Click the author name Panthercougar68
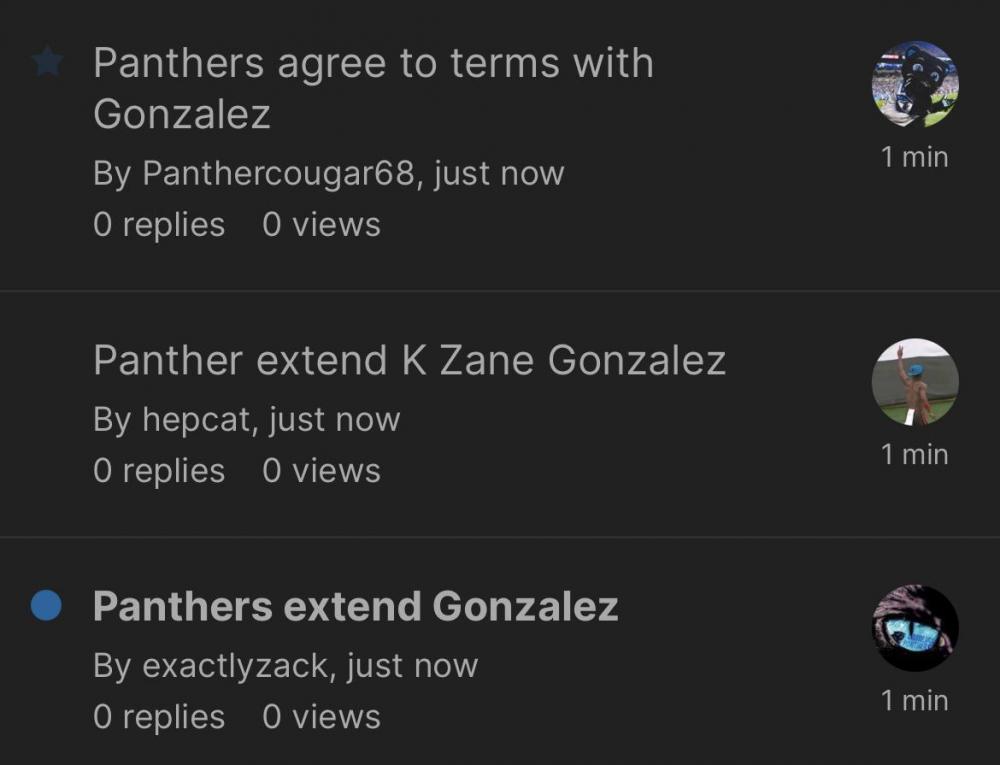The width and height of the screenshot is (1000, 765). pyautogui.click(x=277, y=173)
